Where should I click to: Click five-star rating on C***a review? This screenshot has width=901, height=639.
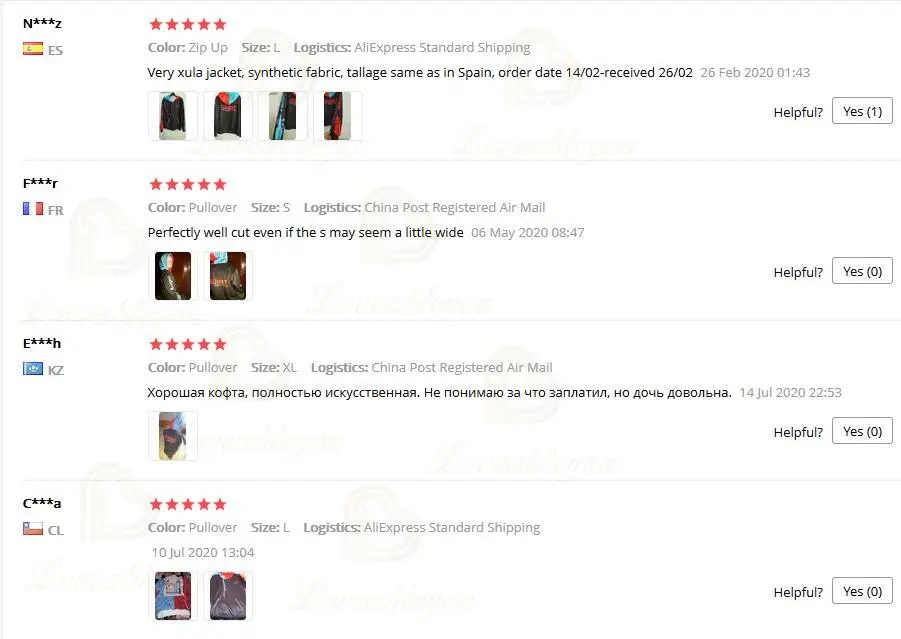click(188, 504)
